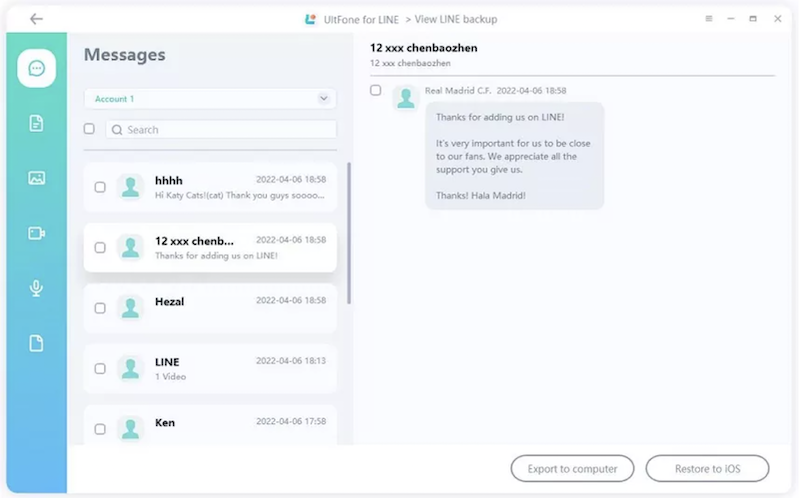Click Export to computer button
This screenshot has height=498, width=800.
pyautogui.click(x=572, y=468)
